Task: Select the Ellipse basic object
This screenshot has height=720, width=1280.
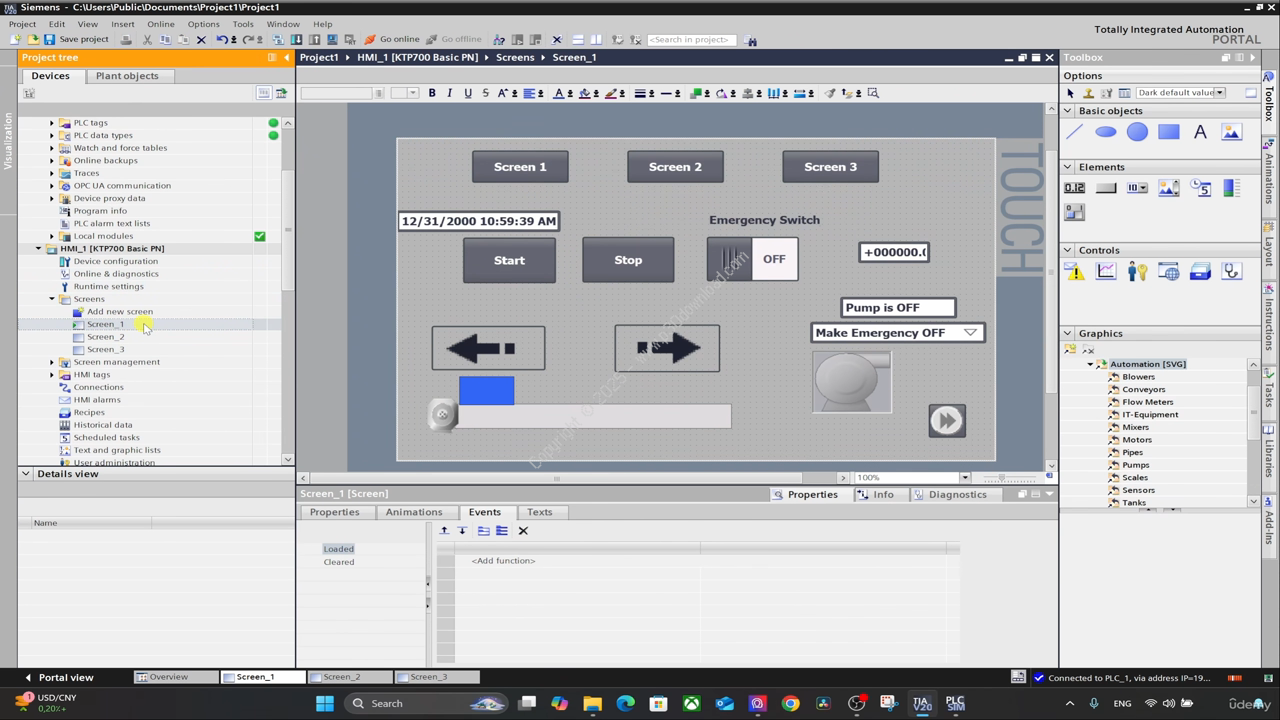Action: [x=1106, y=132]
